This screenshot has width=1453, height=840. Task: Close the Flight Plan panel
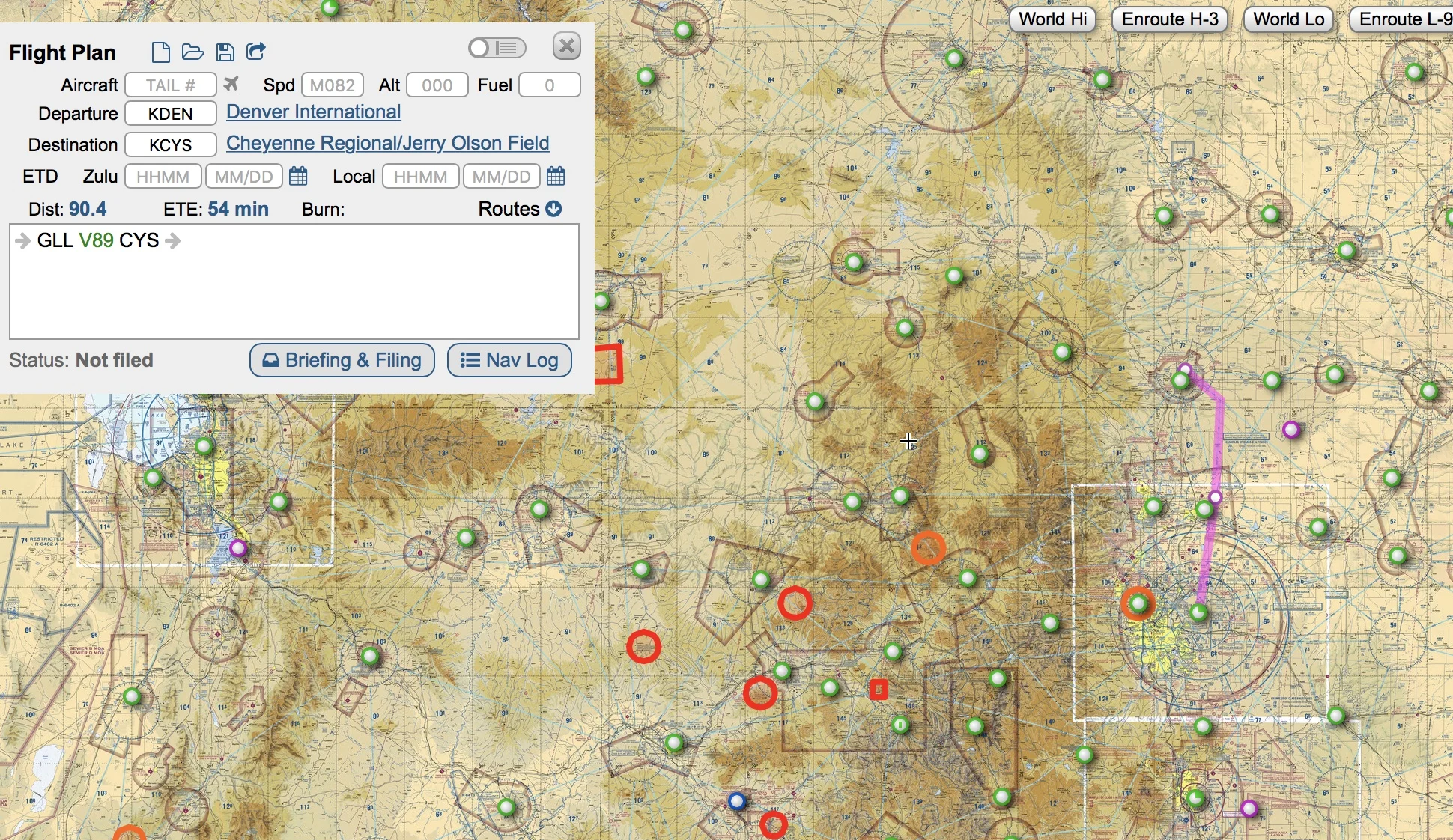567,46
